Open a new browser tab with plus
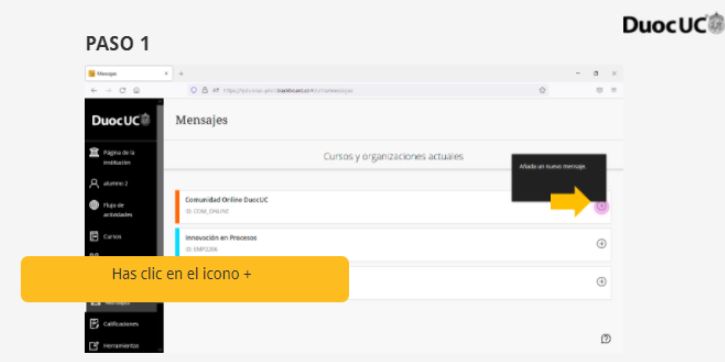 coord(181,74)
